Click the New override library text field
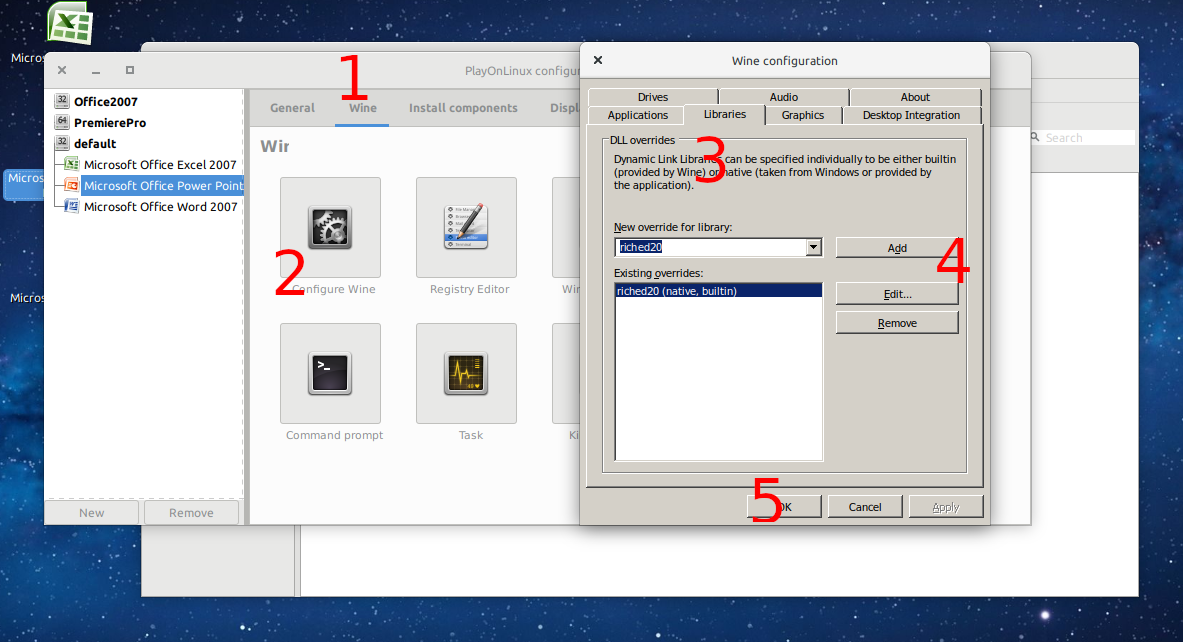Viewport: 1183px width, 642px height. coord(711,247)
